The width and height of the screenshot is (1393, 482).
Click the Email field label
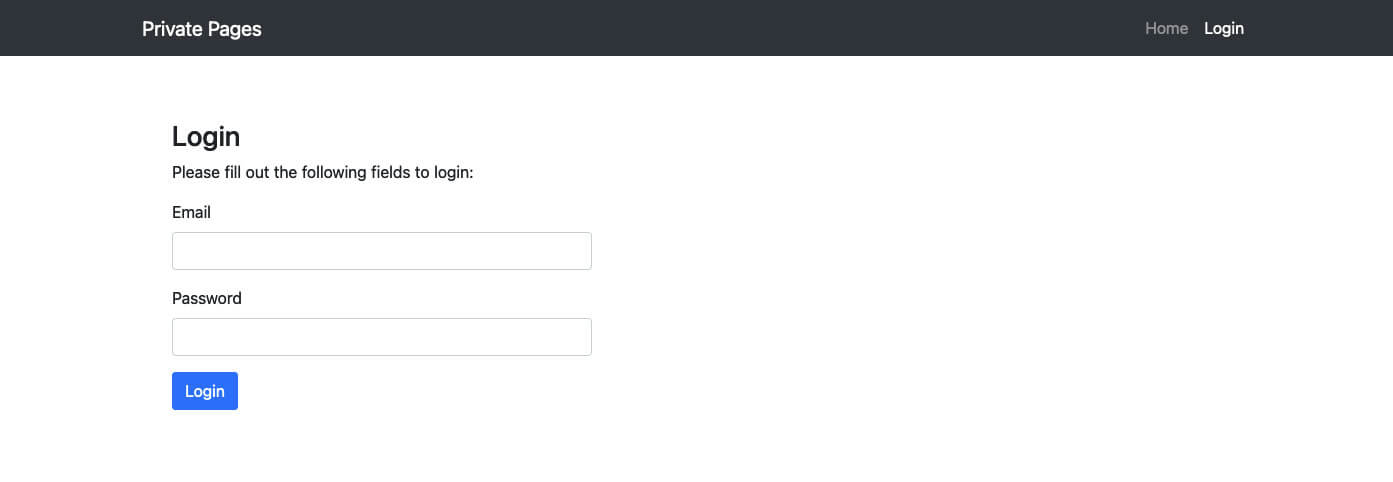(191, 212)
